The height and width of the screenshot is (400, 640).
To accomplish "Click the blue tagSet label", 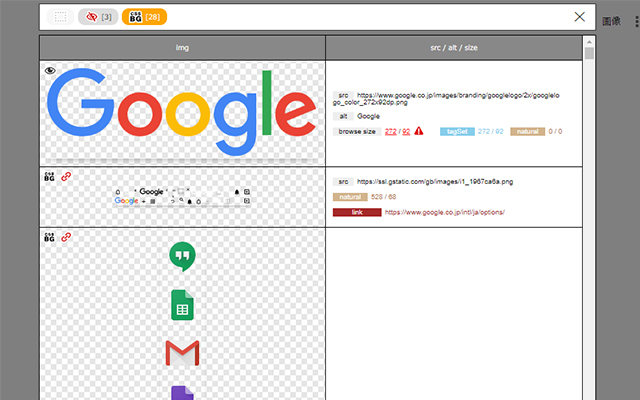I will [x=457, y=131].
